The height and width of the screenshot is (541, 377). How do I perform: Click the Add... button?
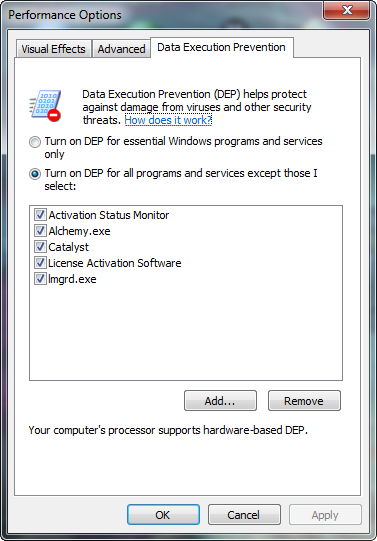tap(220, 401)
